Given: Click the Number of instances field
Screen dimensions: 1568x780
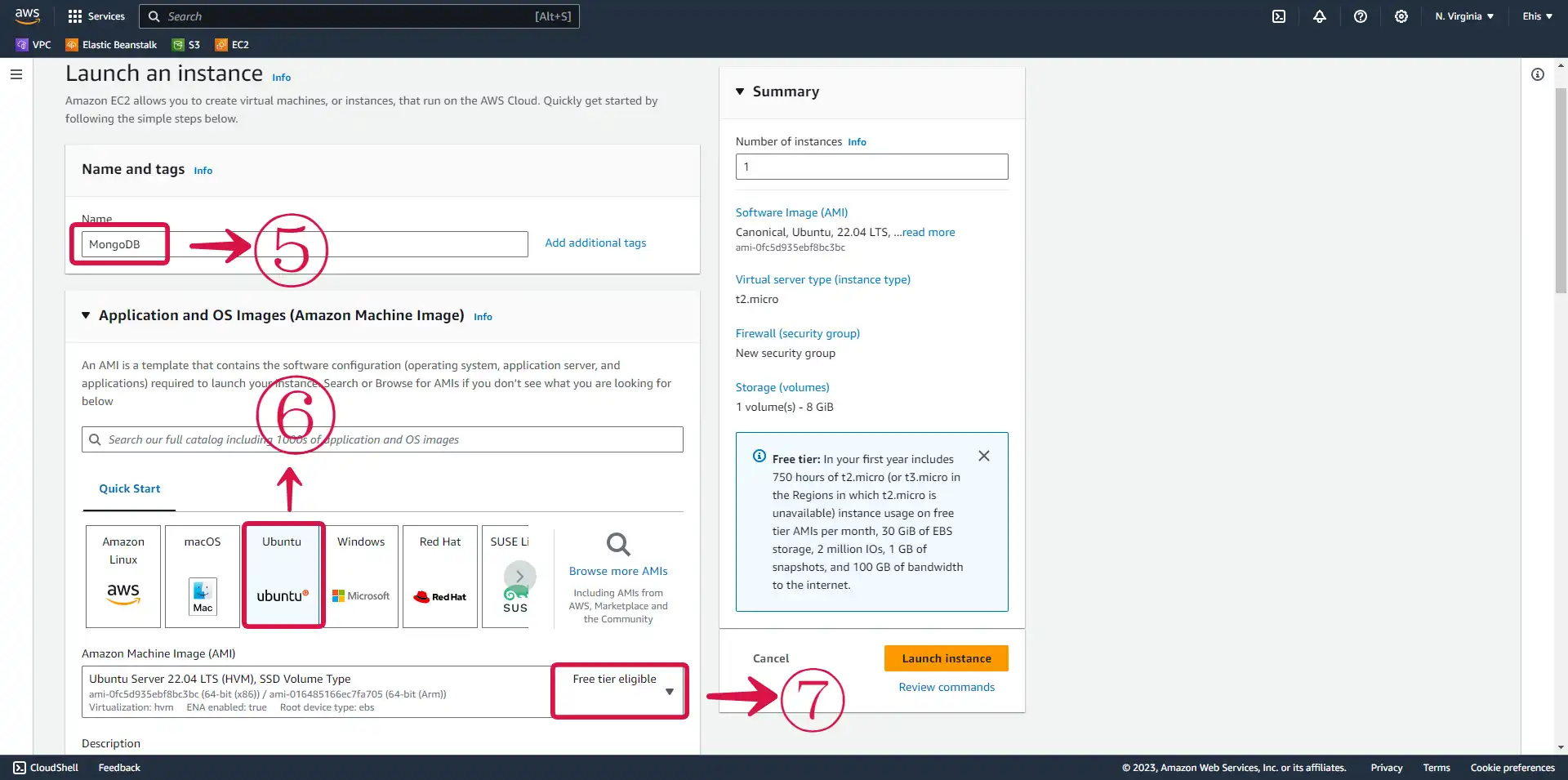Looking at the screenshot, I should click(x=871, y=167).
